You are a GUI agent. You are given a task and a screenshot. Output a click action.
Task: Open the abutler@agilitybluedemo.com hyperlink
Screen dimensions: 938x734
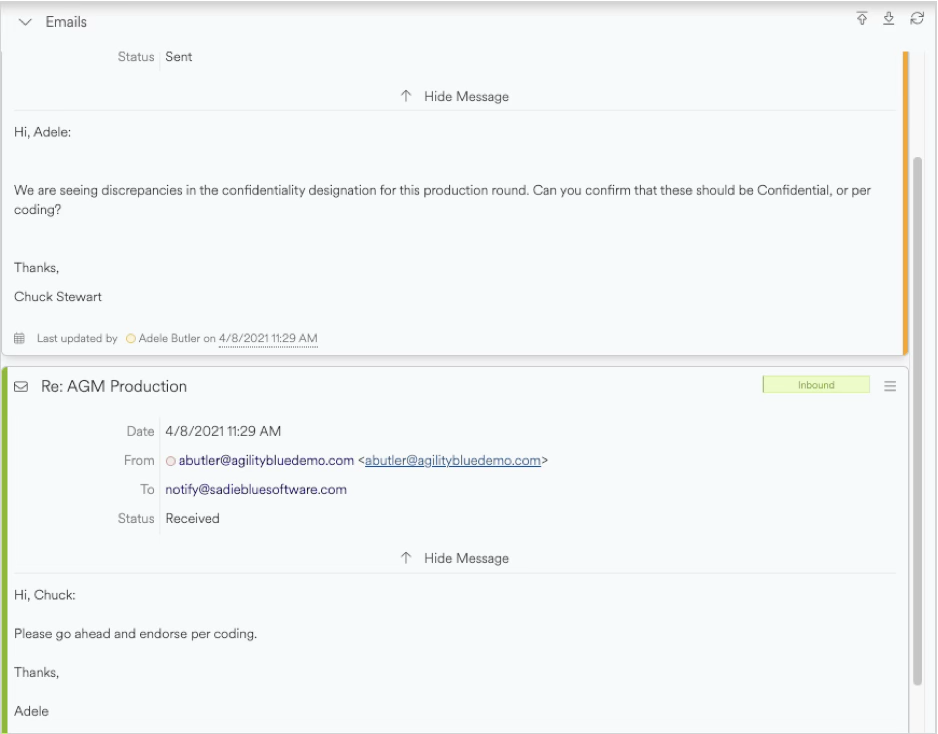coord(453,460)
